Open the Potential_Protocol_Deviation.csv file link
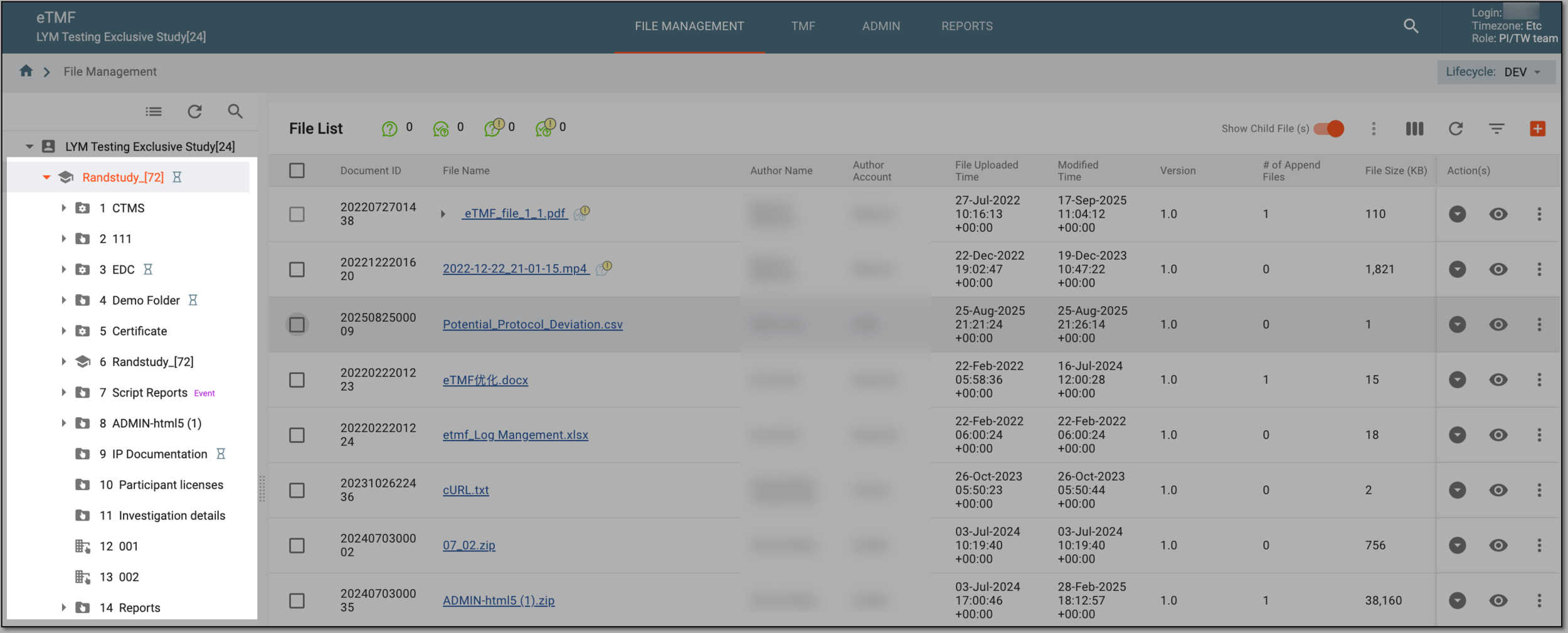The image size is (1568, 633). (532, 324)
